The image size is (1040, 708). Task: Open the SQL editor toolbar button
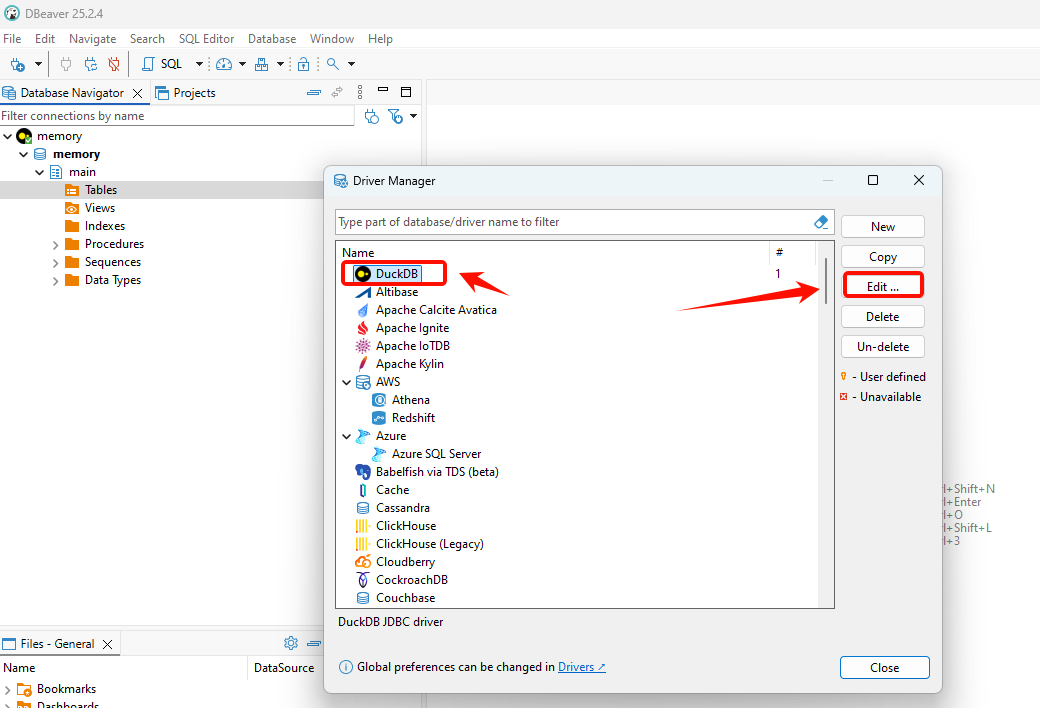point(164,64)
